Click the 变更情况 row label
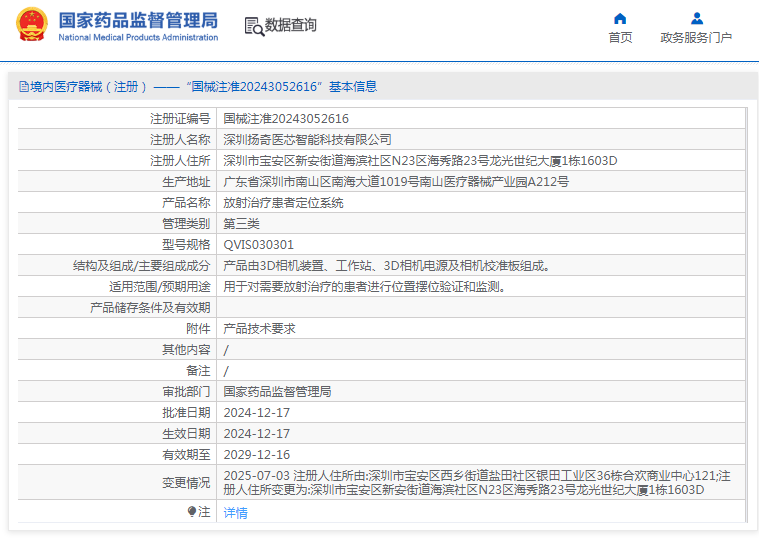Image resolution: width=759 pixels, height=539 pixels. point(186,482)
